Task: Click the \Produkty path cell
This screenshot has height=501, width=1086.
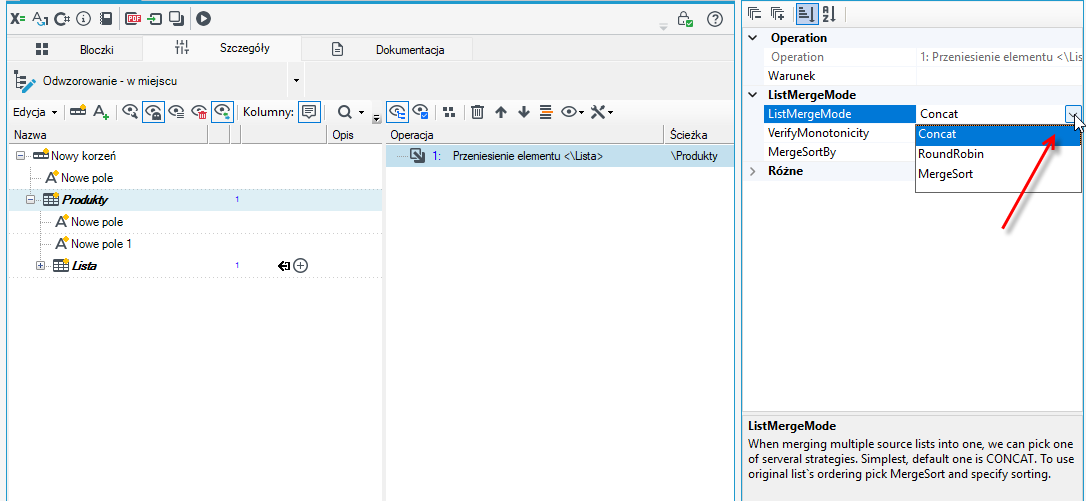Action: pos(693,156)
